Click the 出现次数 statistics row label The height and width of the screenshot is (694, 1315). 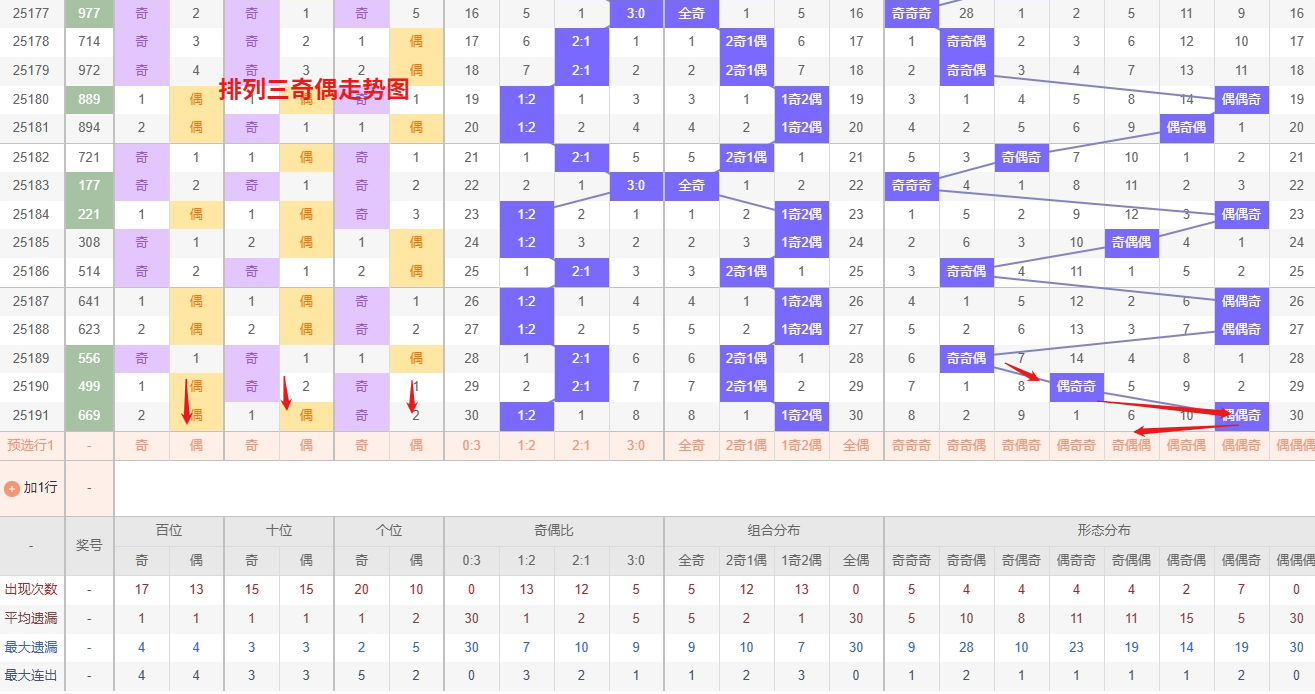[32, 590]
